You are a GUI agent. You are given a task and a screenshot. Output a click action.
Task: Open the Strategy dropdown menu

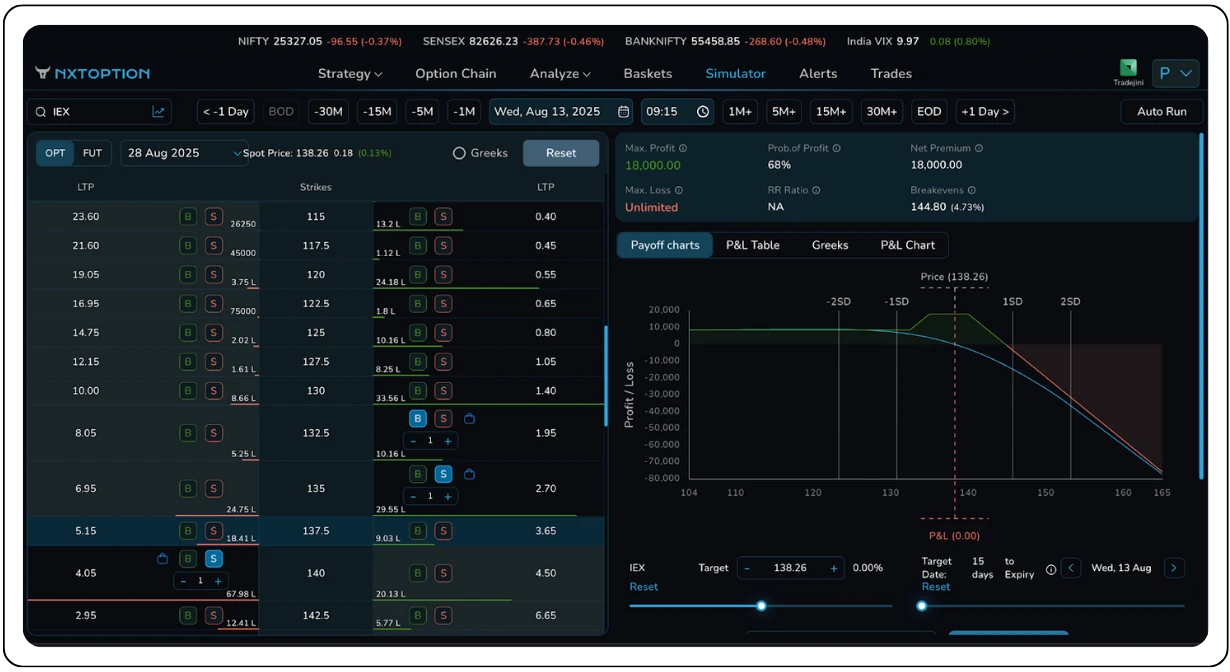pyautogui.click(x=350, y=74)
